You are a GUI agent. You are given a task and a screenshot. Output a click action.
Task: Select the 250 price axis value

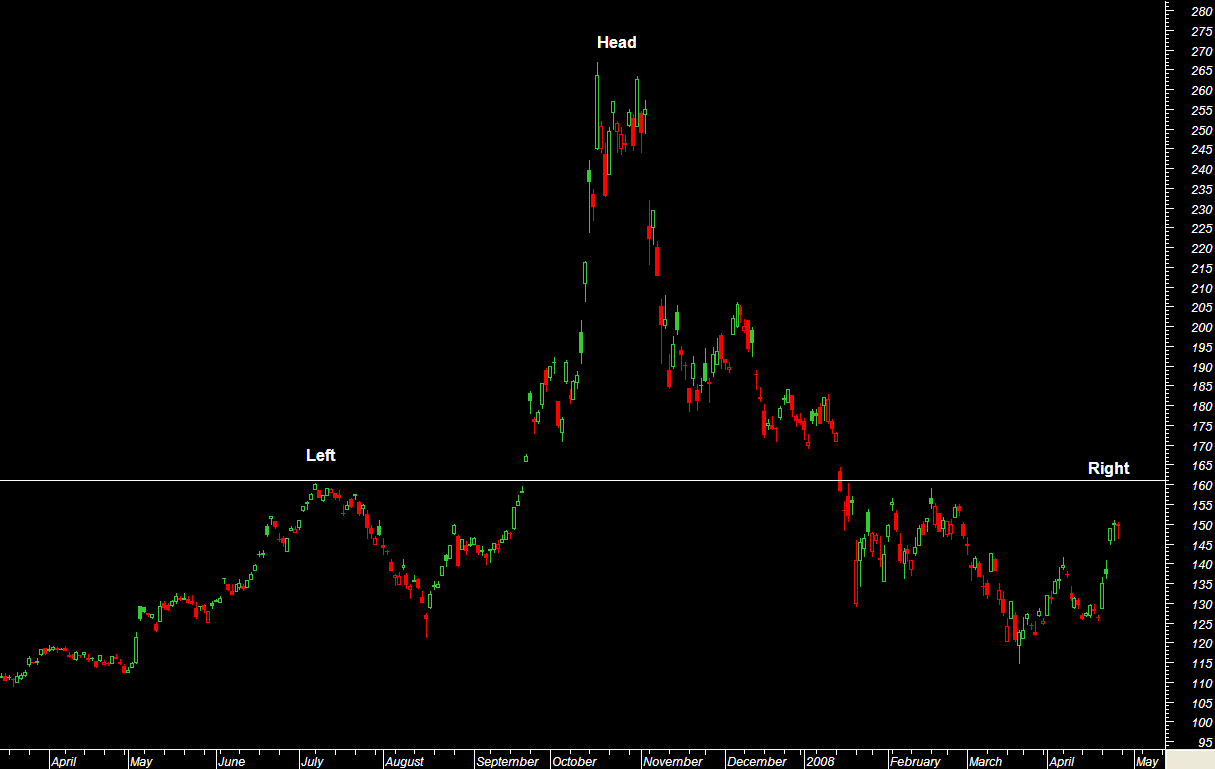point(1202,130)
